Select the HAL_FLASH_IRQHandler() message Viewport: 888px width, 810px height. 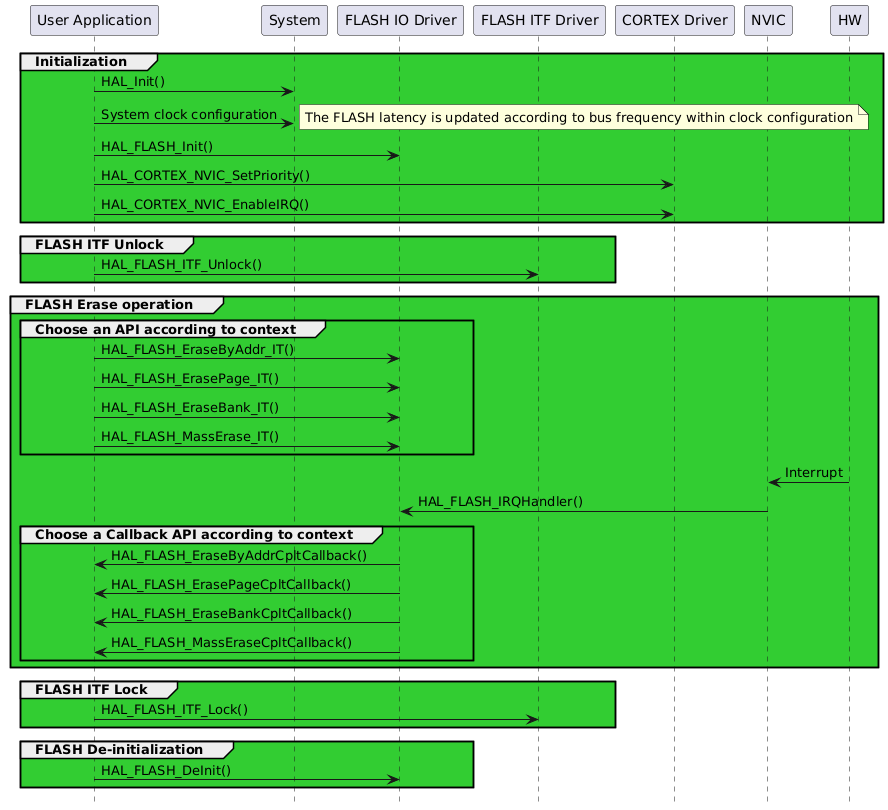pos(500,501)
